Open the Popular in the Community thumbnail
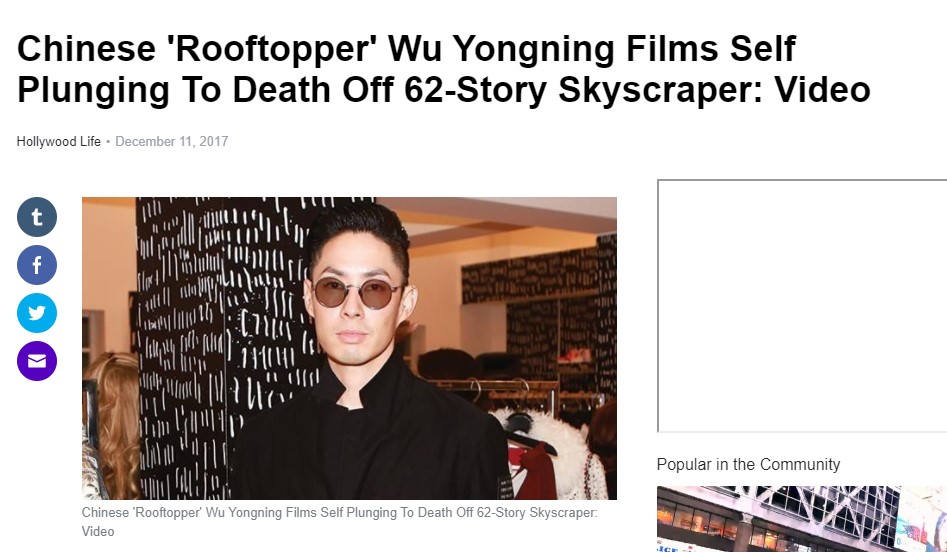The height and width of the screenshot is (552, 947). [x=802, y=519]
